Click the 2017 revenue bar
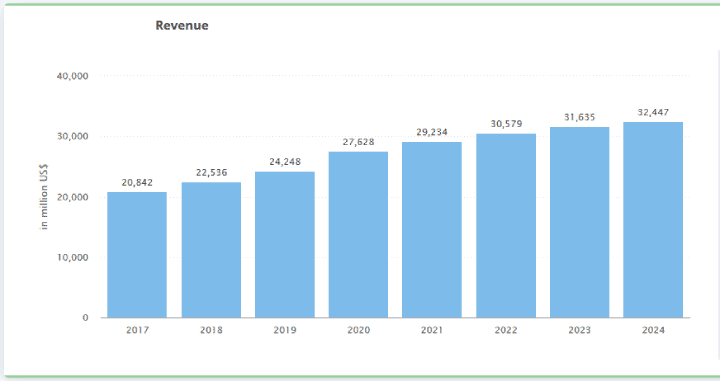 [x=137, y=255]
